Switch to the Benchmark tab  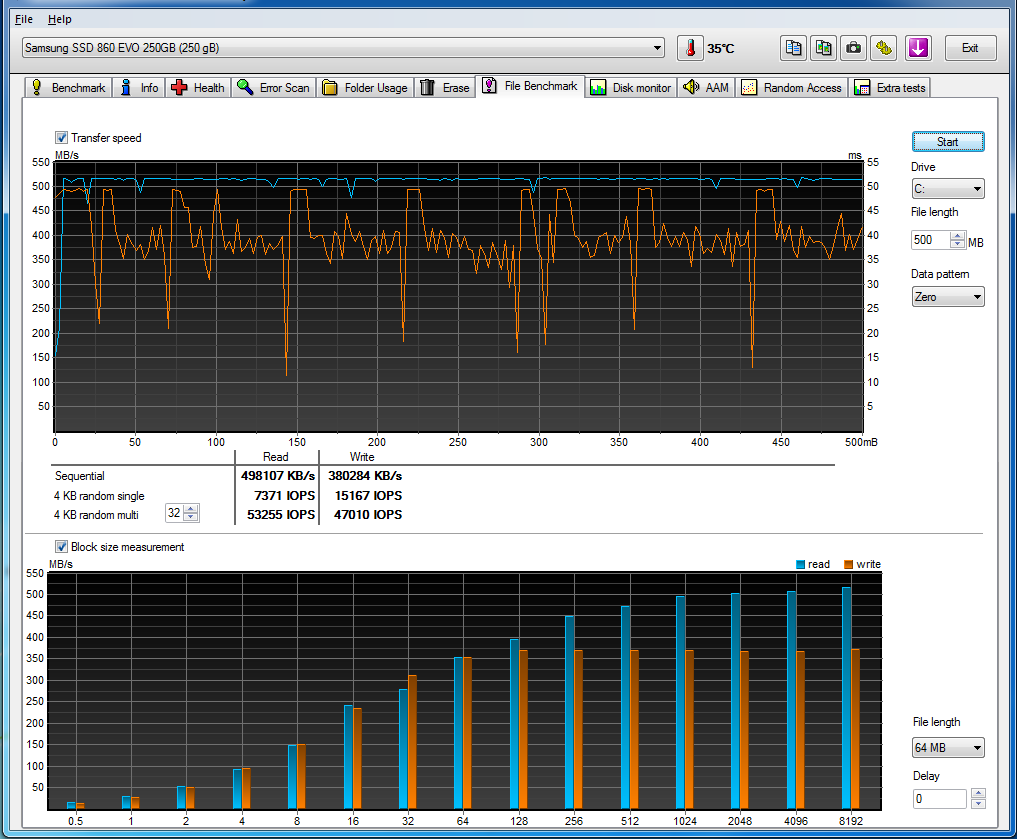pyautogui.click(x=68, y=88)
